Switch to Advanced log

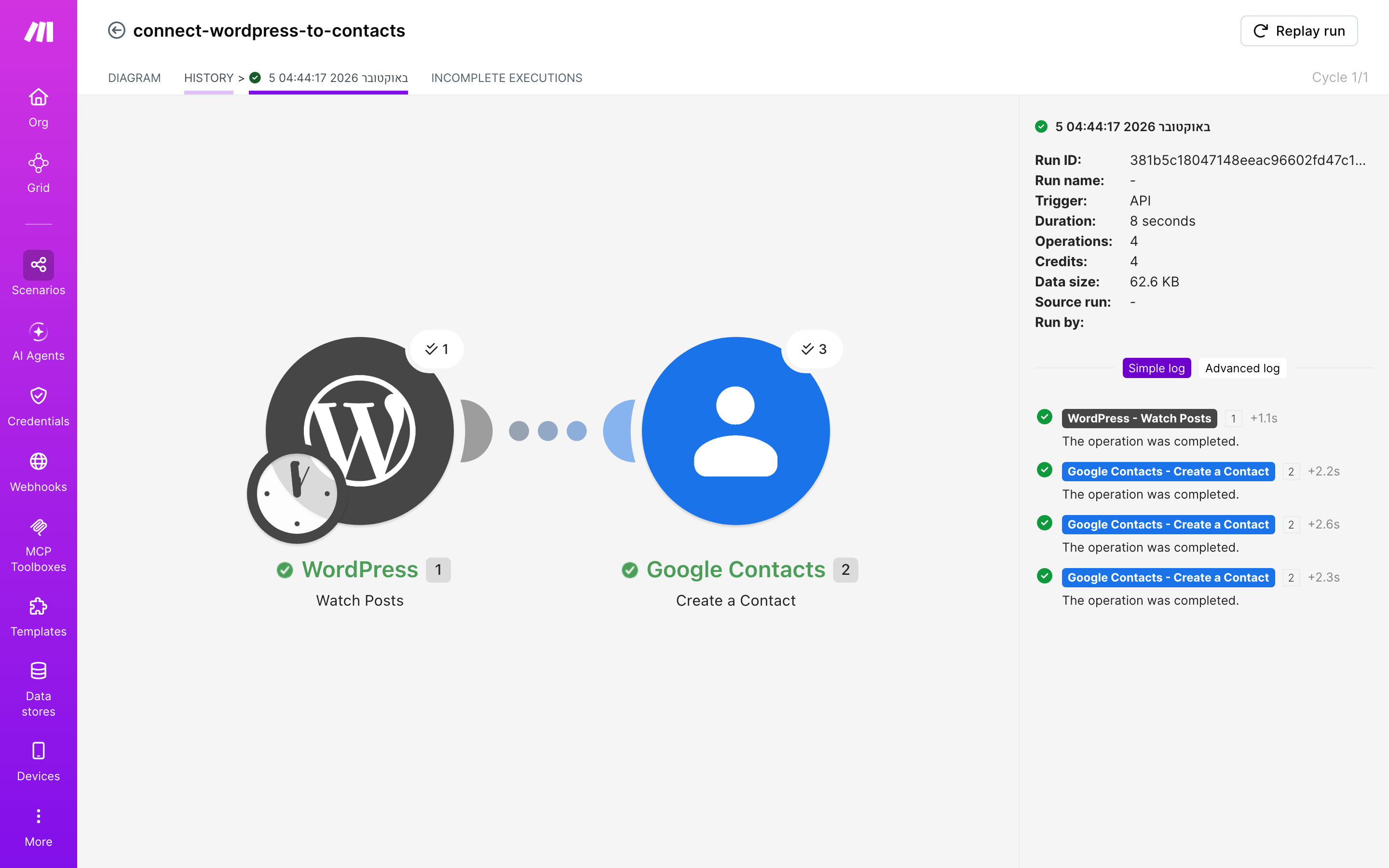coord(1242,368)
